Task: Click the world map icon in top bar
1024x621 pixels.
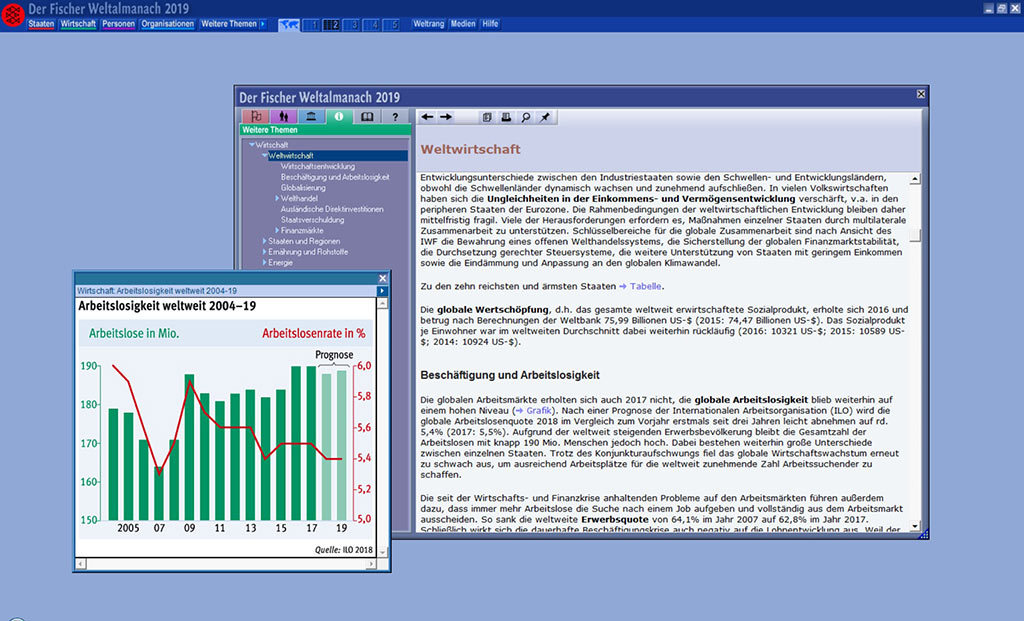Action: click(x=289, y=25)
